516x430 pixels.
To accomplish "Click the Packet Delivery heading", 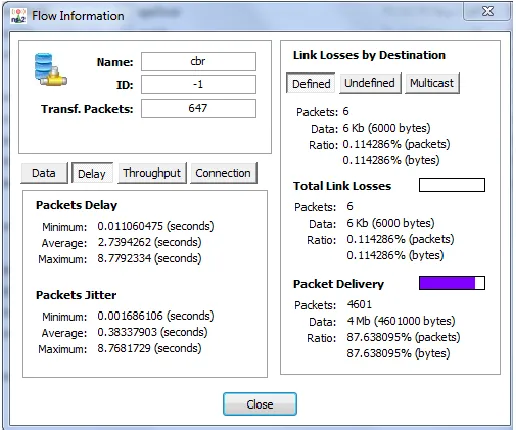I will [338, 284].
